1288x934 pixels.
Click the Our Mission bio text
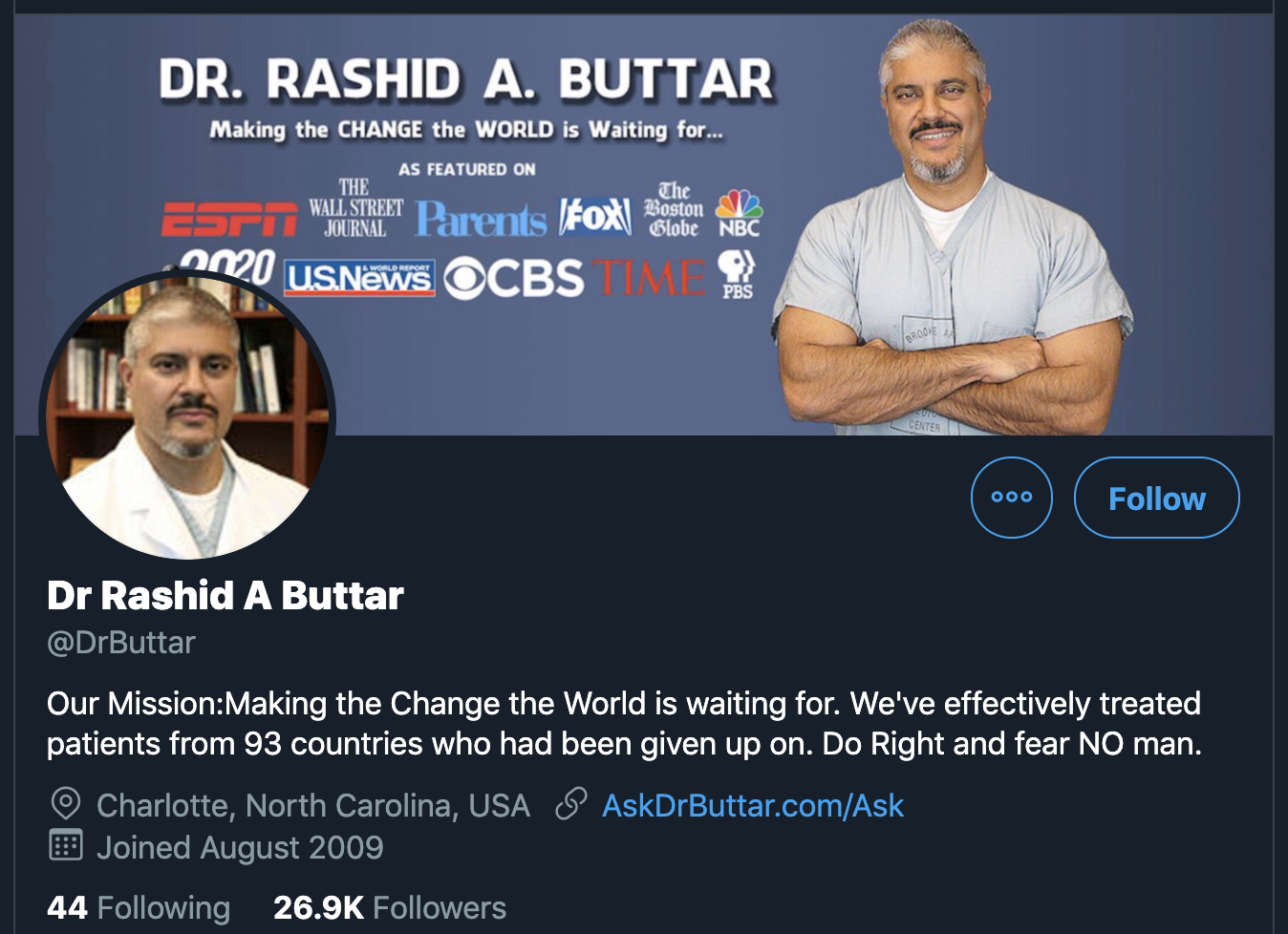tap(624, 723)
